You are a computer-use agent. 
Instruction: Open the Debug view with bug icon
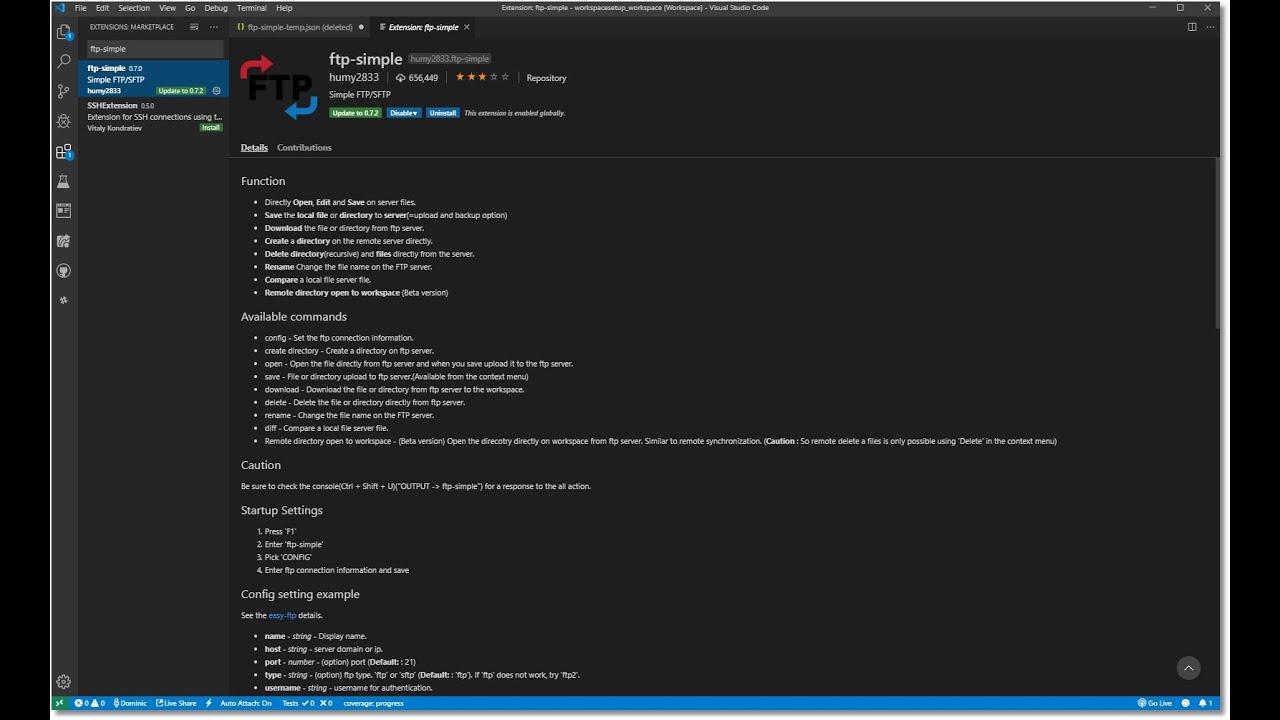[64, 121]
